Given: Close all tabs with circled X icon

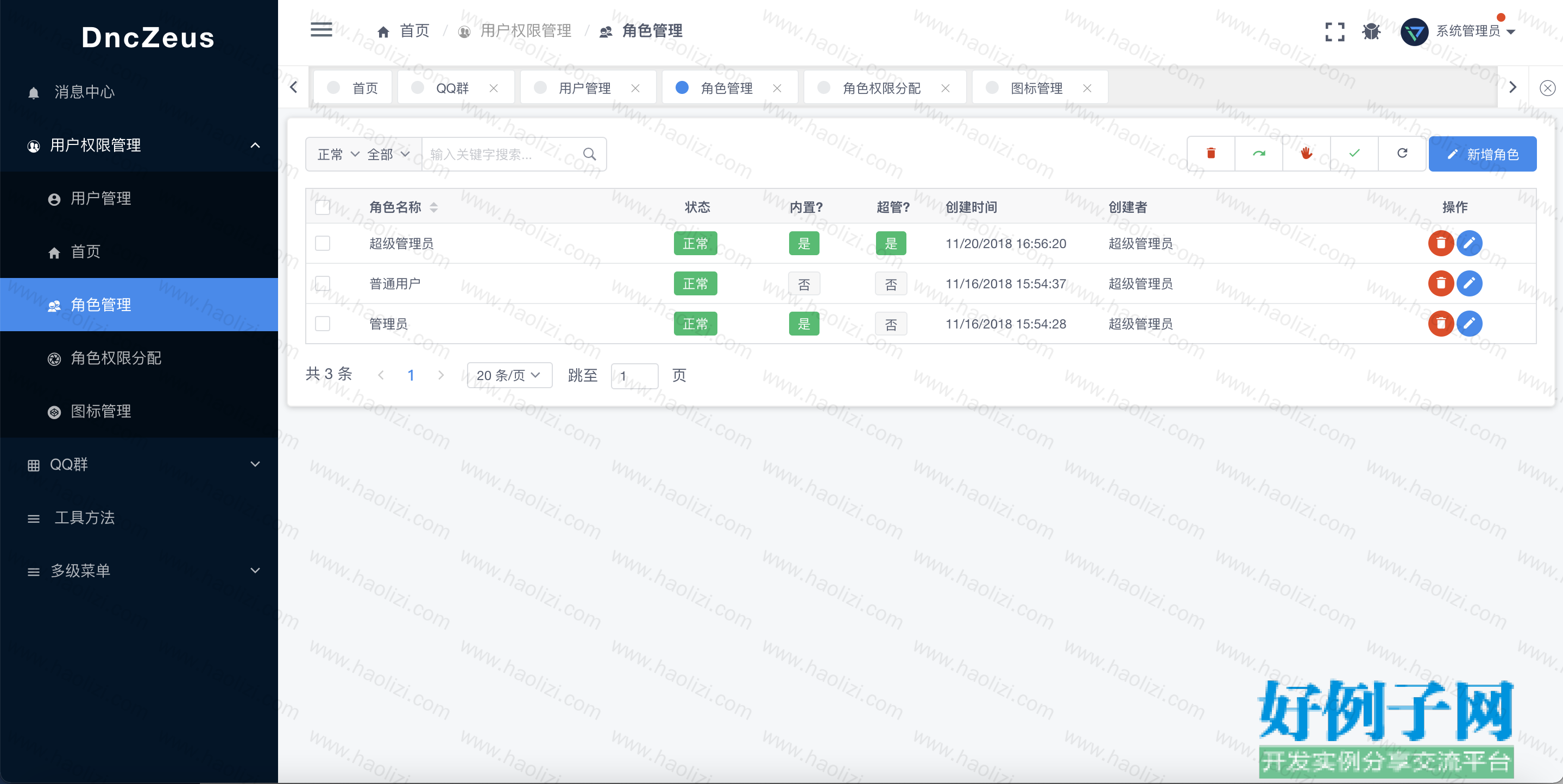Looking at the screenshot, I should click(x=1547, y=88).
